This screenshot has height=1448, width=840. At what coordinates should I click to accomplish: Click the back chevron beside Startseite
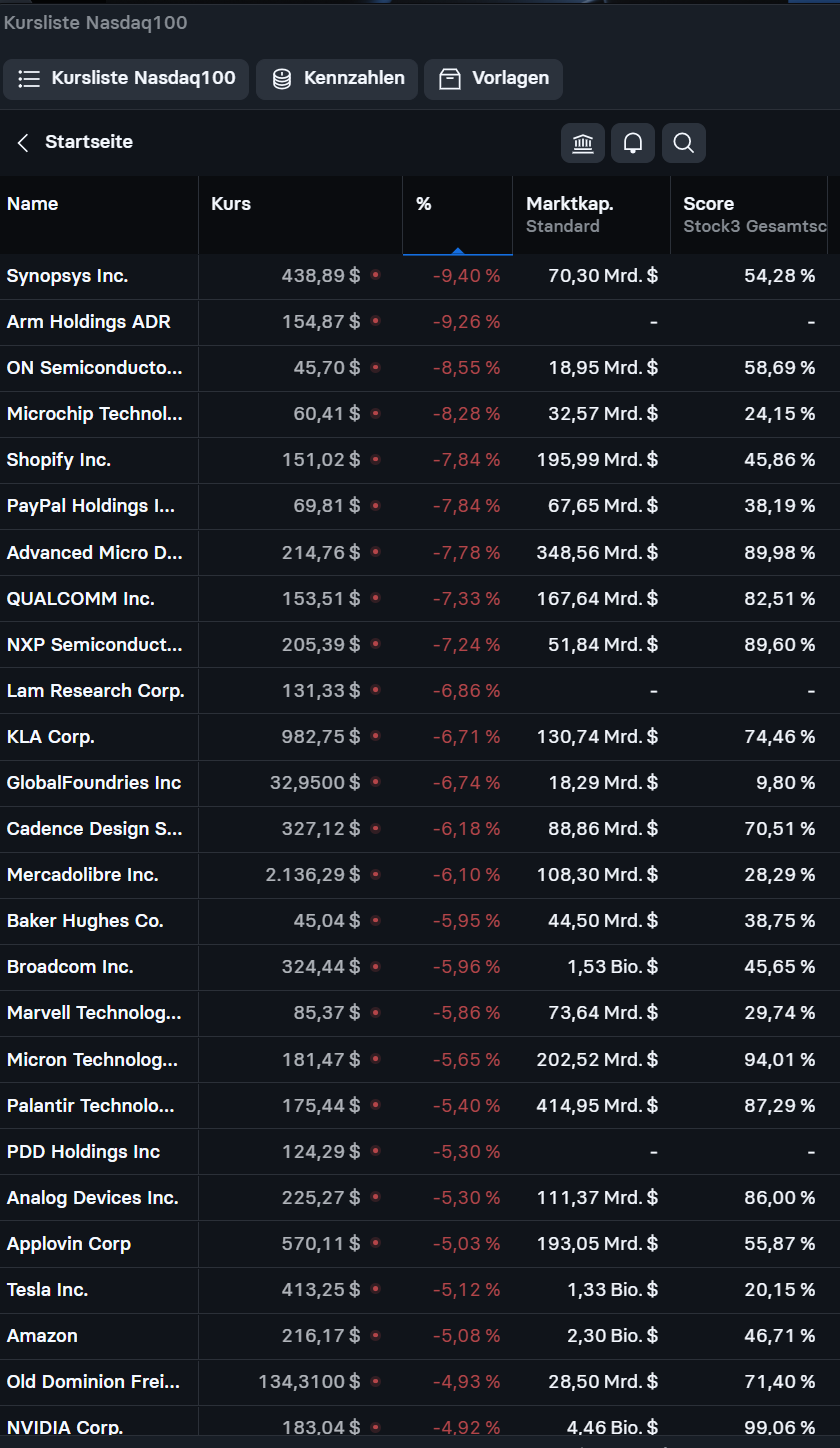pyautogui.click(x=23, y=143)
